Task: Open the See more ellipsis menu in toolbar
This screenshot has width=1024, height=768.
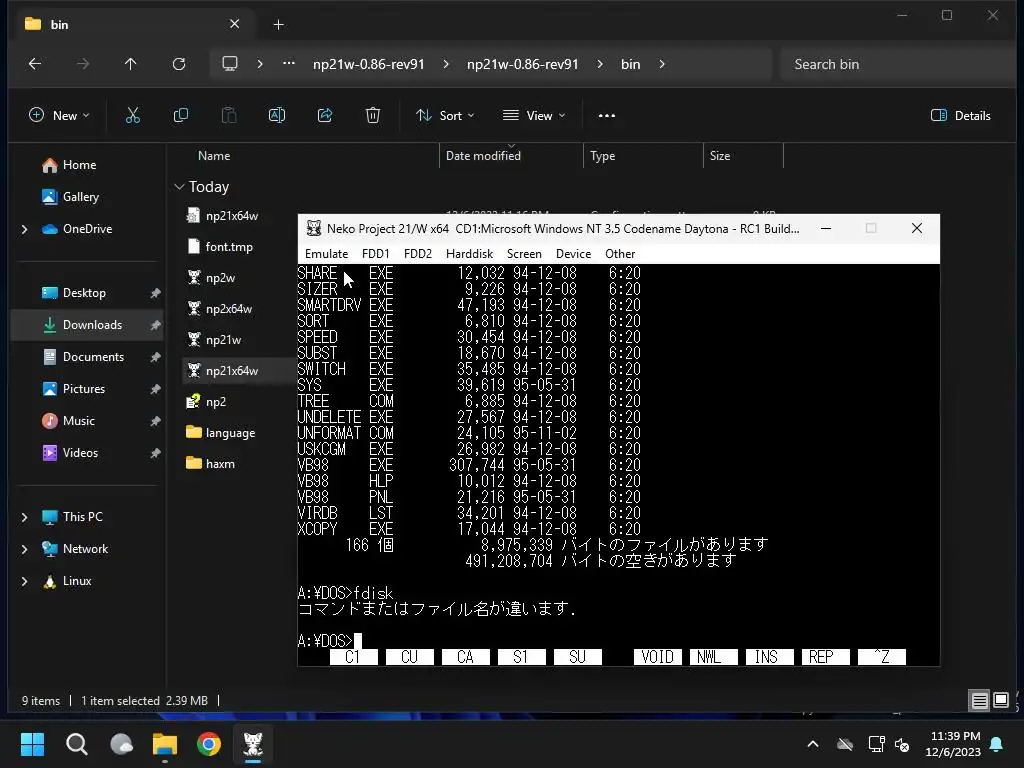Action: pos(607,116)
